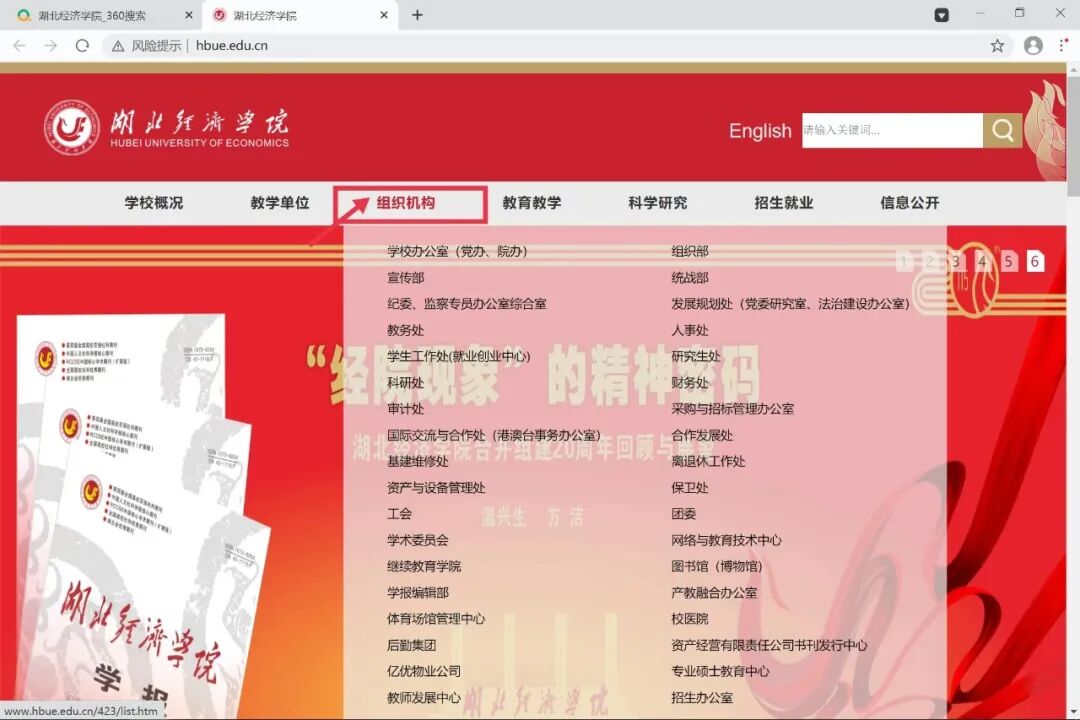Open the 信息公开 nav menu

tap(910, 203)
